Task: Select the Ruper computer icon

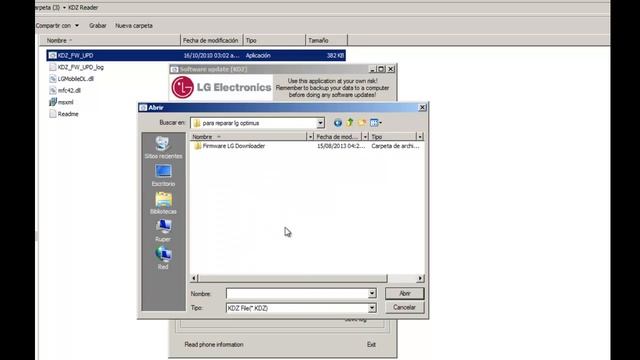Action: point(163,231)
